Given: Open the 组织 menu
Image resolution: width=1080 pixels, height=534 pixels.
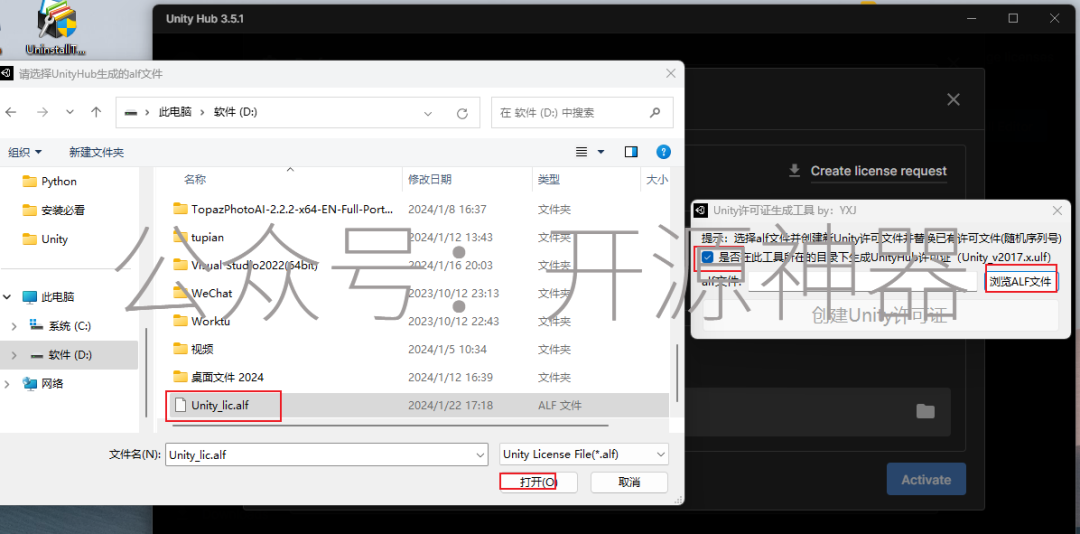Looking at the screenshot, I should tap(25, 152).
